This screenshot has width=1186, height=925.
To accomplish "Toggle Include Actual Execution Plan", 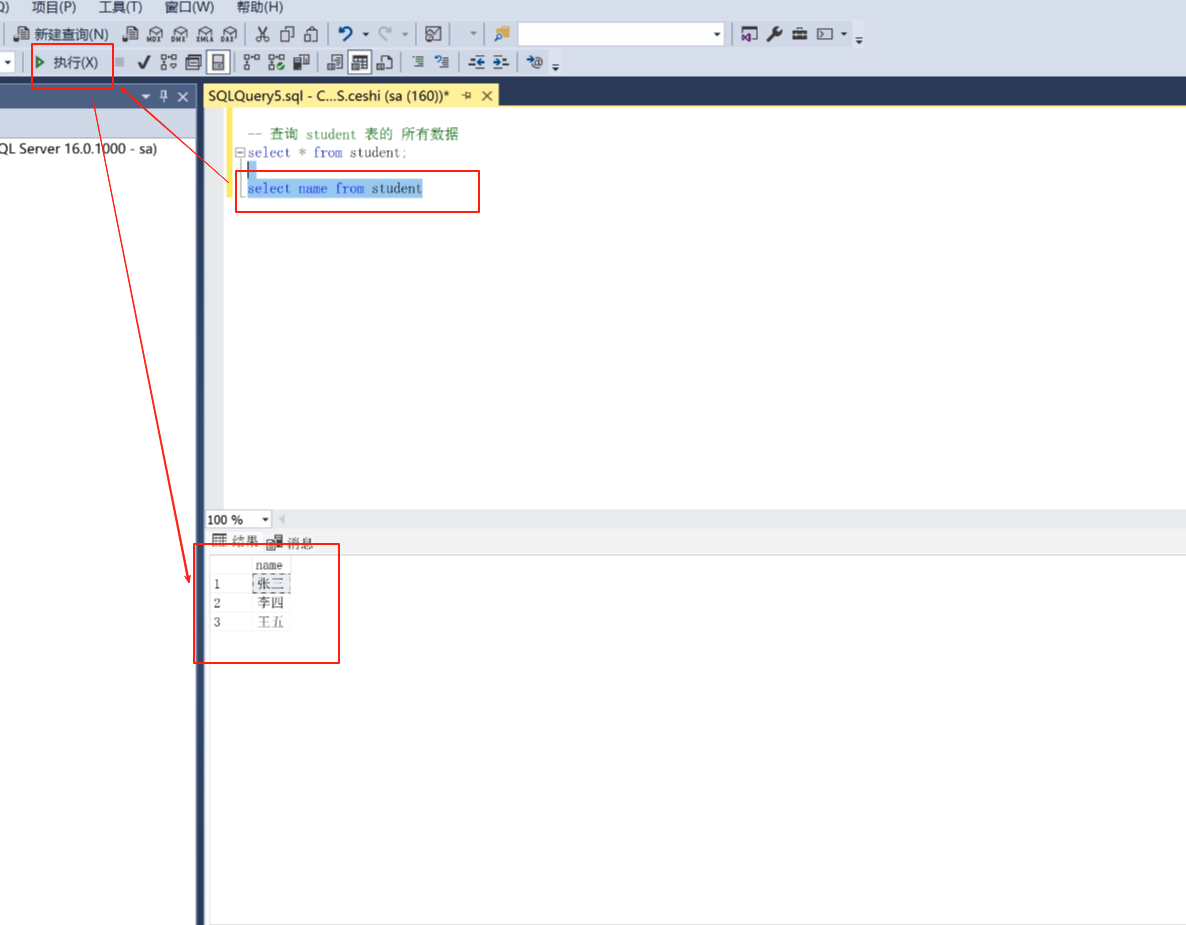I will tap(252, 62).
